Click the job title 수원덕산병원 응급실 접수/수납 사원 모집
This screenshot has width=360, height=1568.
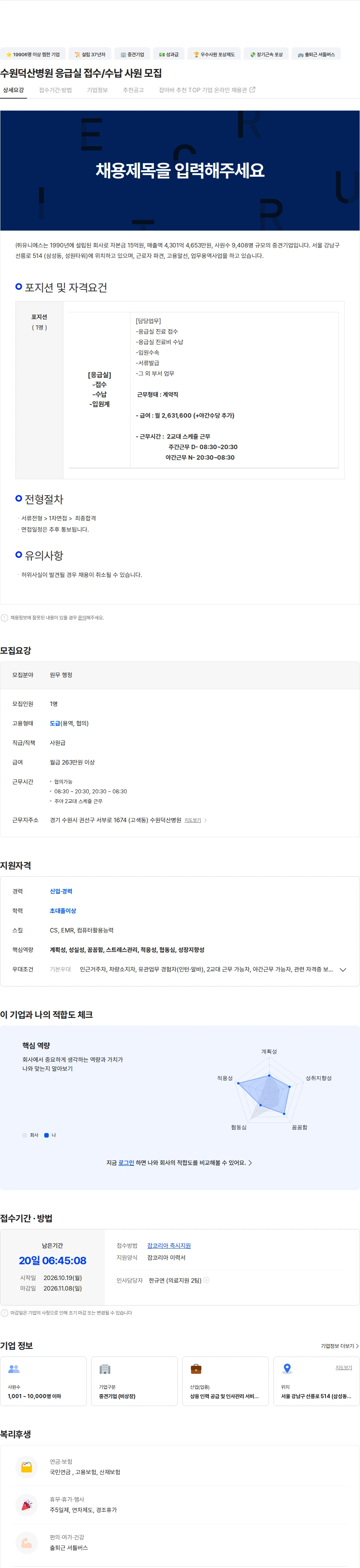coord(81,73)
